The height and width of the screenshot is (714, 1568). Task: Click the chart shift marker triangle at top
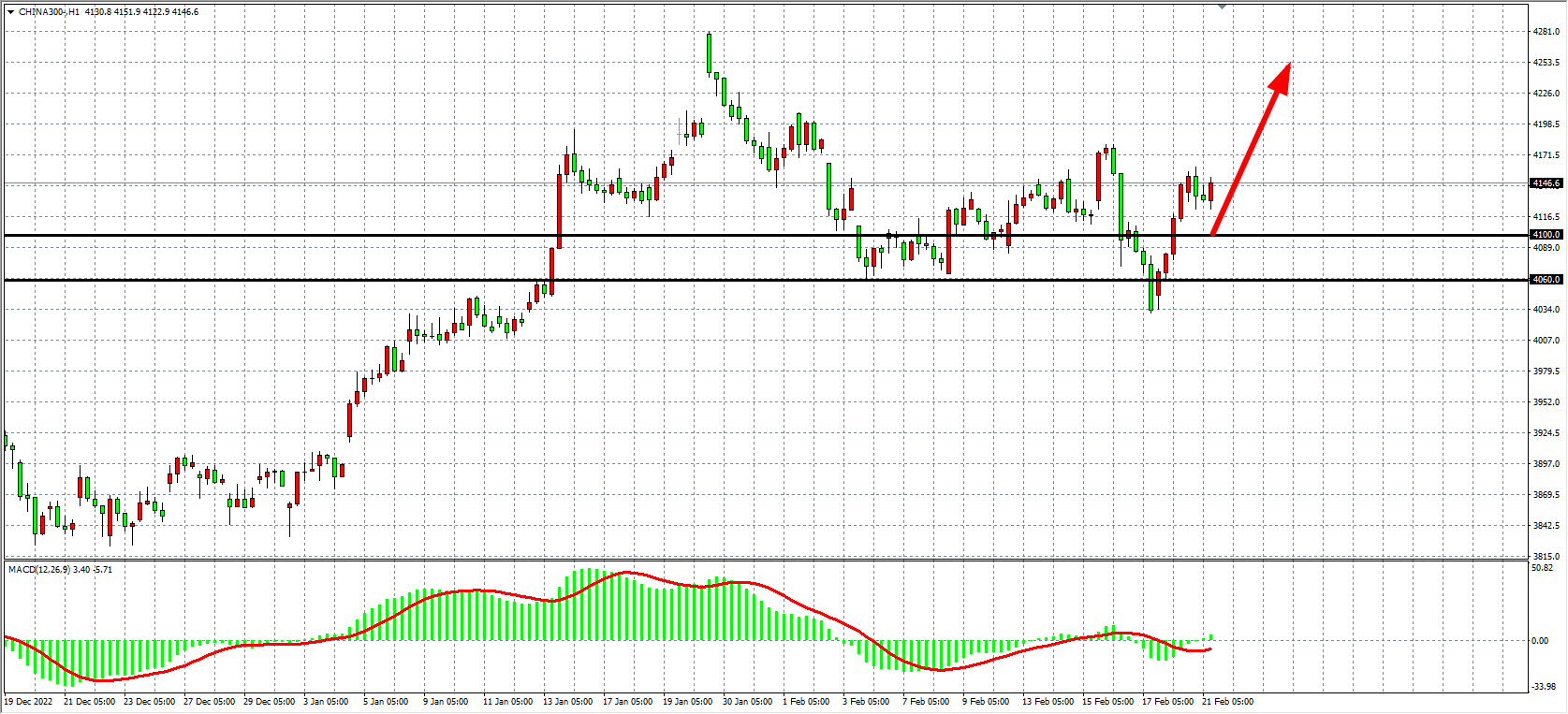(x=1222, y=7)
